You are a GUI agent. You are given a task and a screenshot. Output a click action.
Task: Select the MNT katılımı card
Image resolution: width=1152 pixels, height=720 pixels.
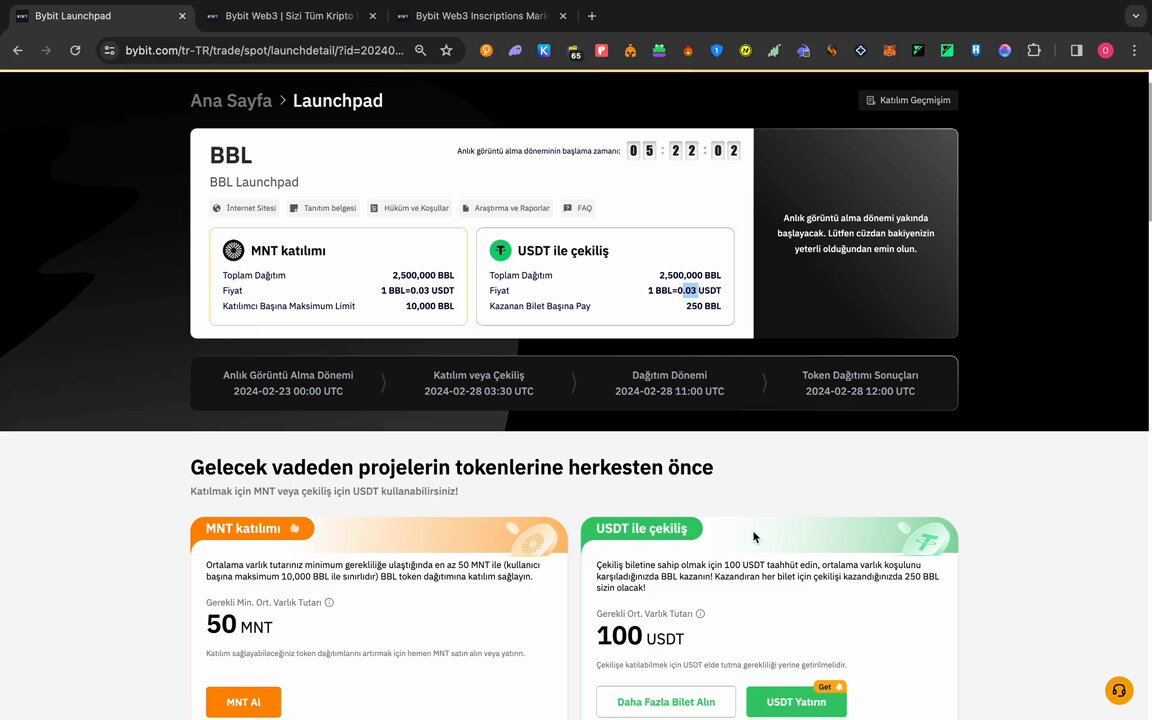[338, 276]
